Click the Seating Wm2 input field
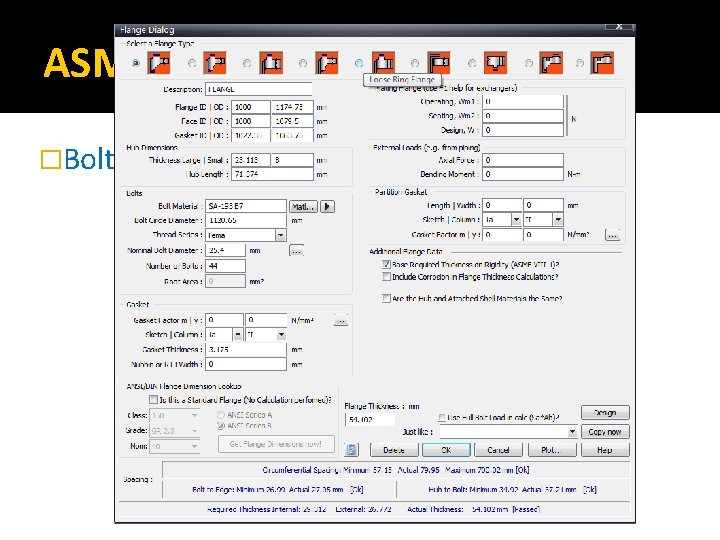The height and width of the screenshot is (540, 720). (523, 116)
